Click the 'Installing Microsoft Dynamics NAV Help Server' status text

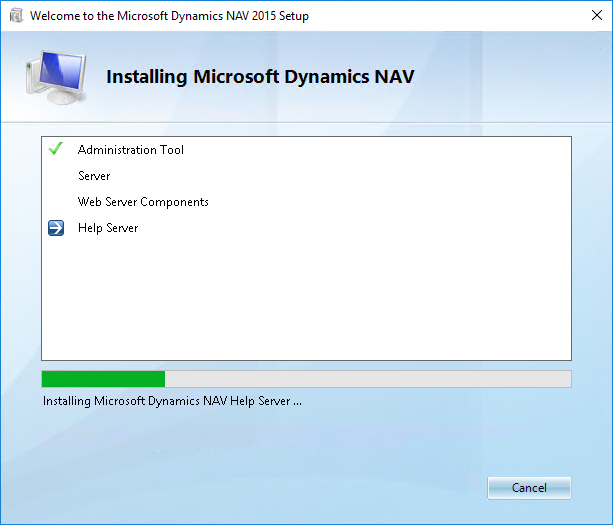point(172,401)
